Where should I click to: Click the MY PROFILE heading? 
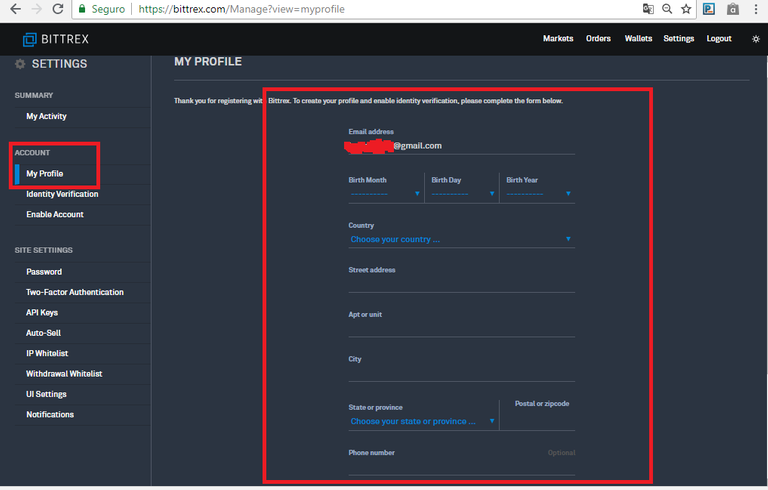(208, 62)
